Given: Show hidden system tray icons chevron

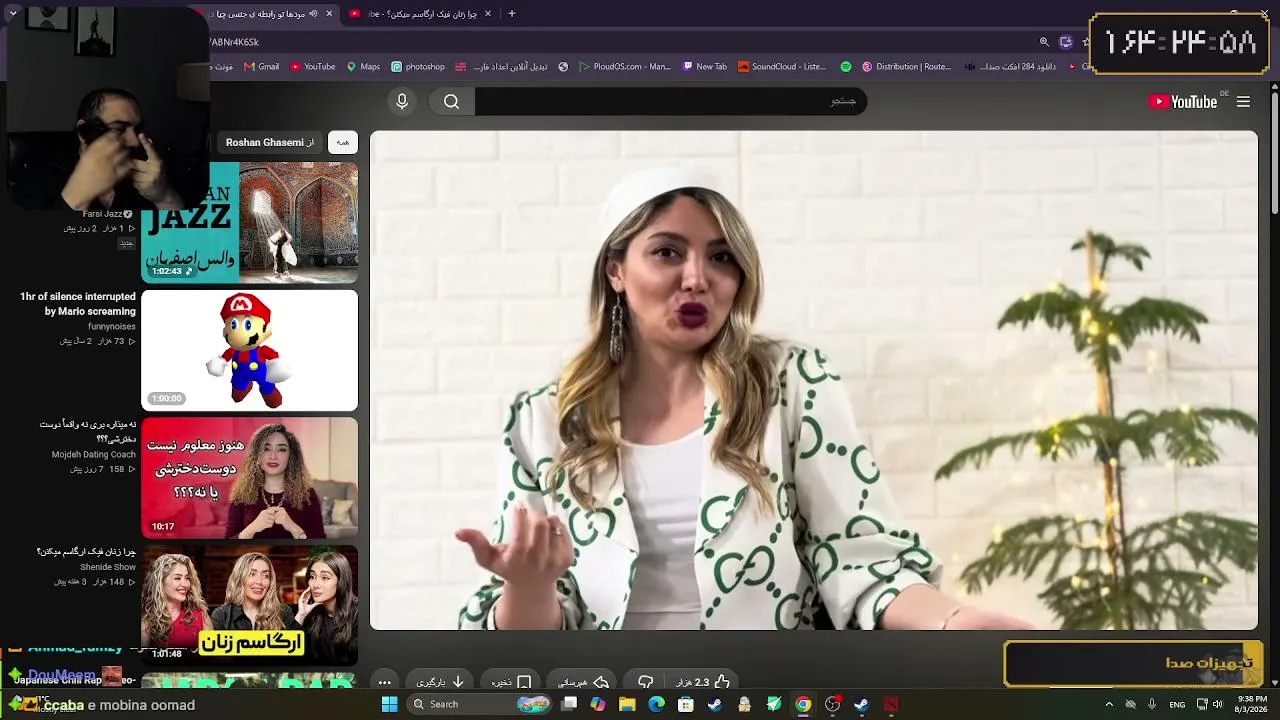Looking at the screenshot, I should tap(1108, 704).
